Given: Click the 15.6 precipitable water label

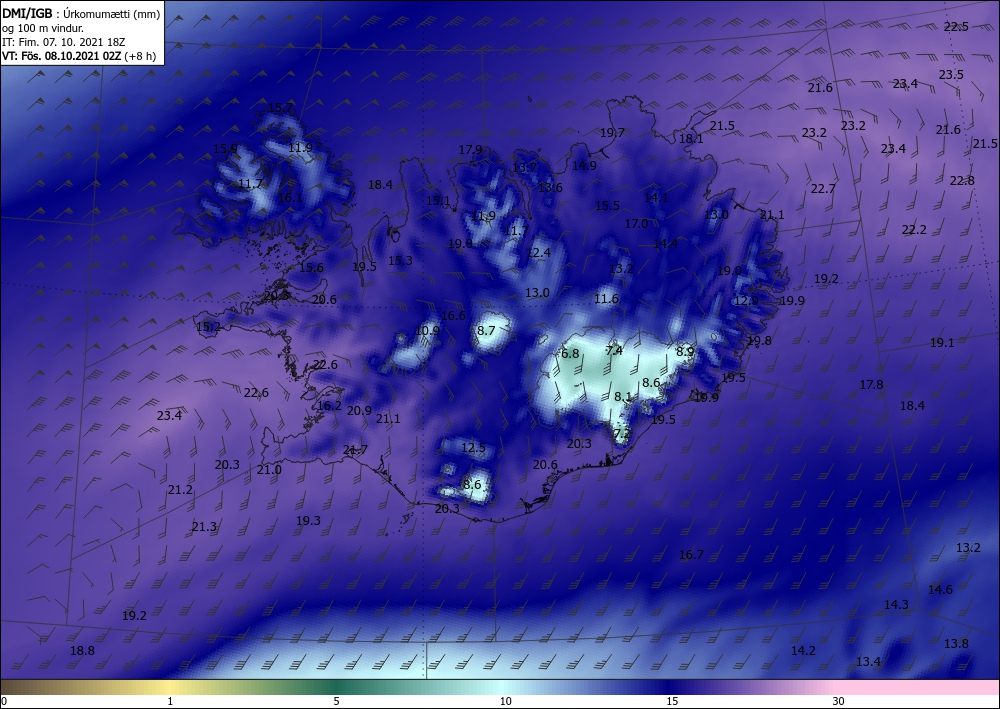Looking at the screenshot, I should (311, 268).
